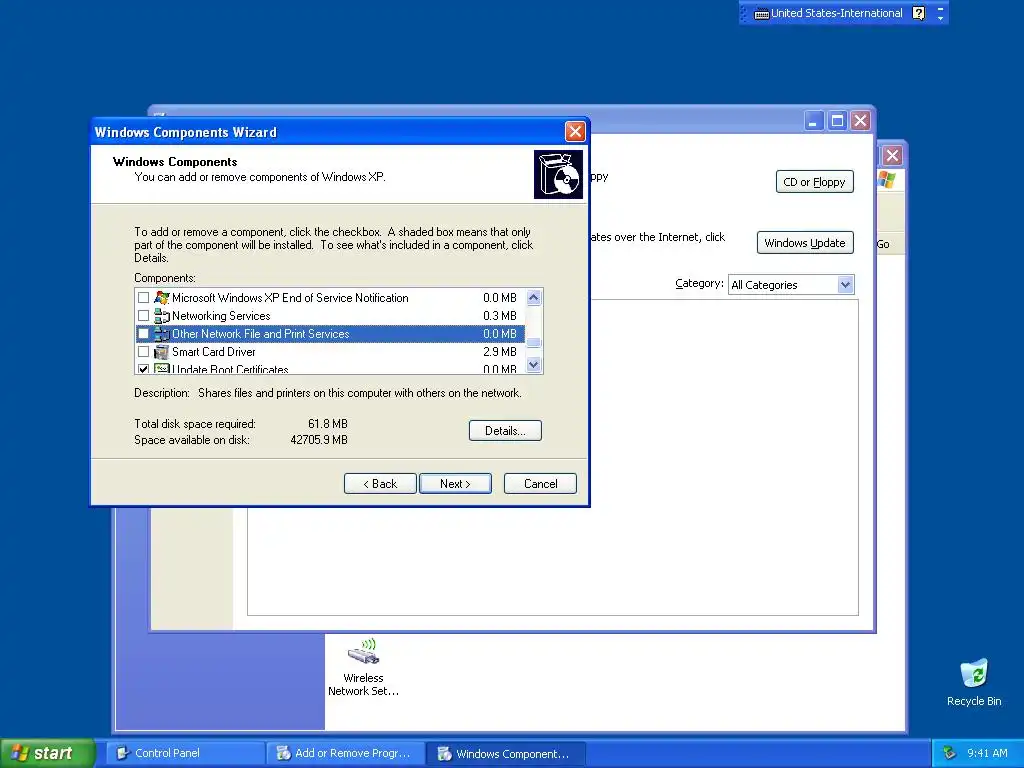Image resolution: width=1024 pixels, height=768 pixels.
Task: Uncheck the Update Root Certificates checkbox
Action: pos(144,369)
